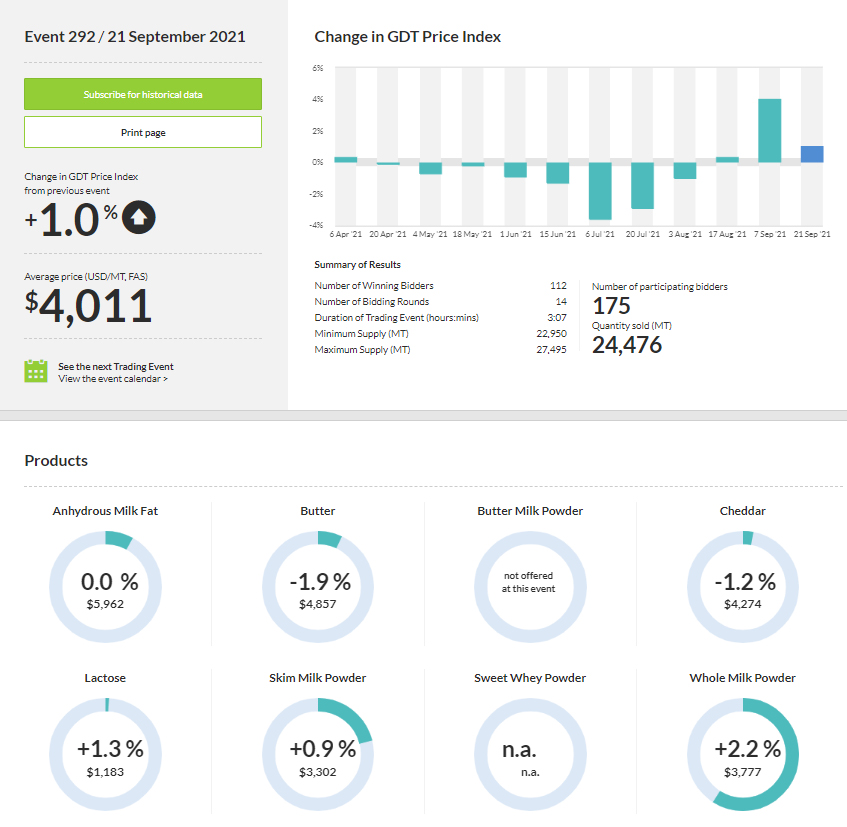Select the Whole Milk Powder donut chart

[x=743, y=754]
